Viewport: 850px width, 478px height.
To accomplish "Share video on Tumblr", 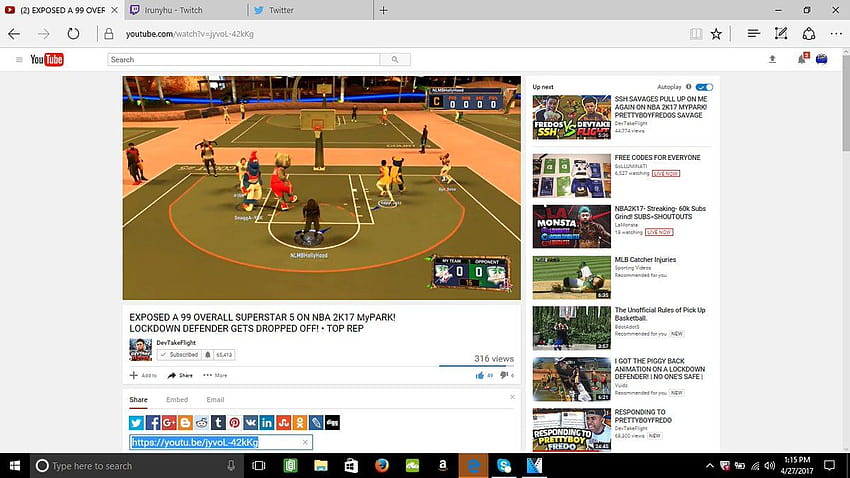I will tap(218, 423).
